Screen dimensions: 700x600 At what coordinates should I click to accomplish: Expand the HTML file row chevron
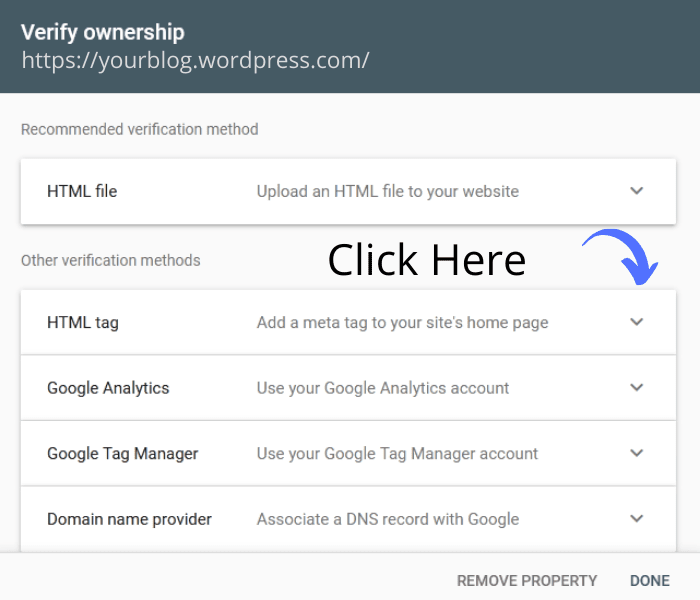tap(637, 191)
